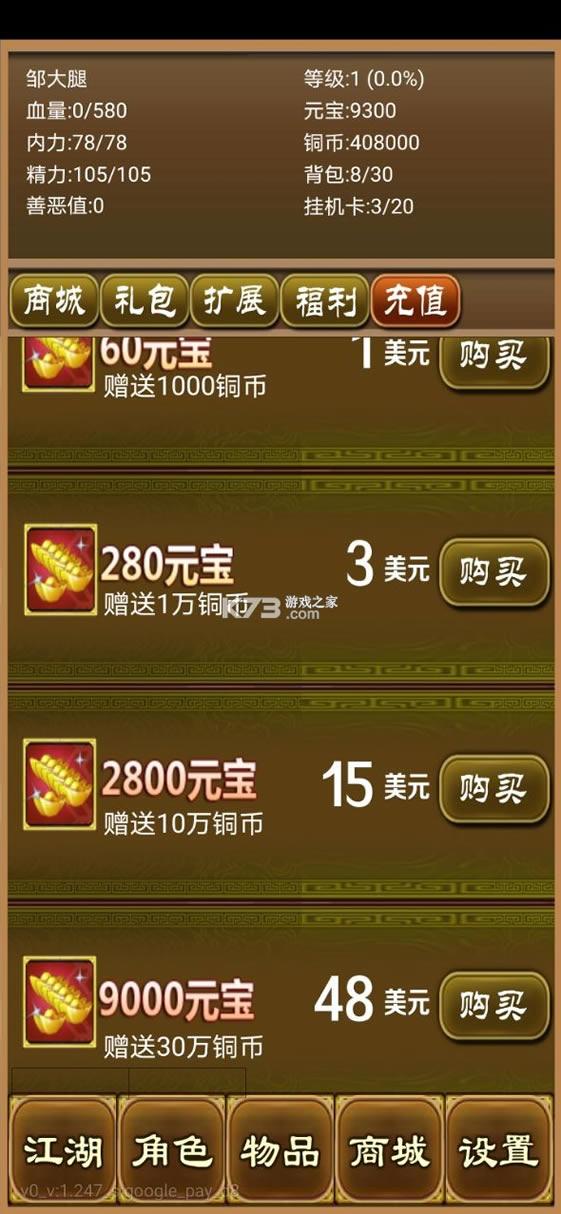Screen dimensions: 561x1214
Task: Tap the gold ingot icon for 280元宝
Action: coord(59,570)
